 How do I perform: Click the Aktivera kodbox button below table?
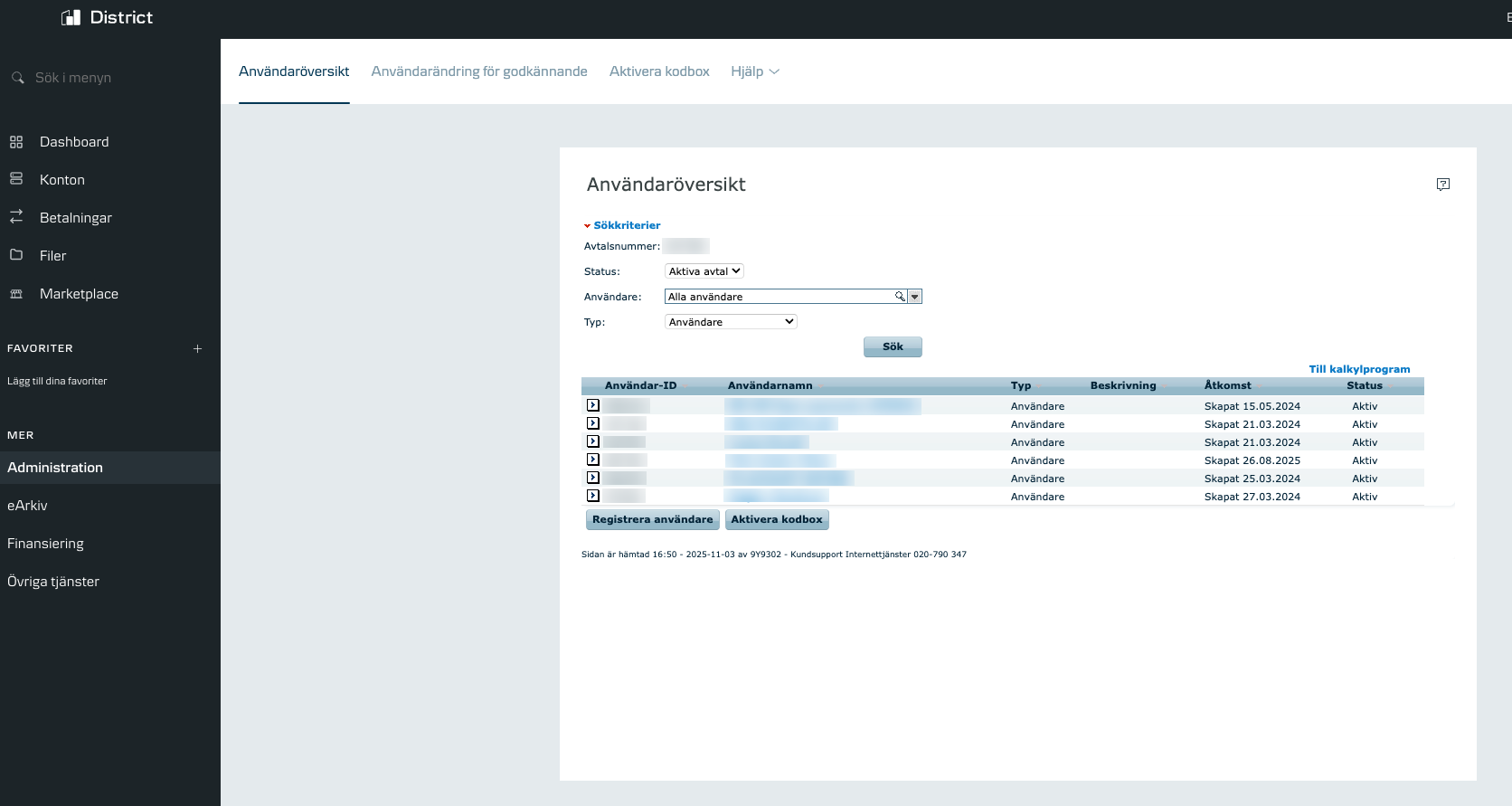tap(777, 519)
